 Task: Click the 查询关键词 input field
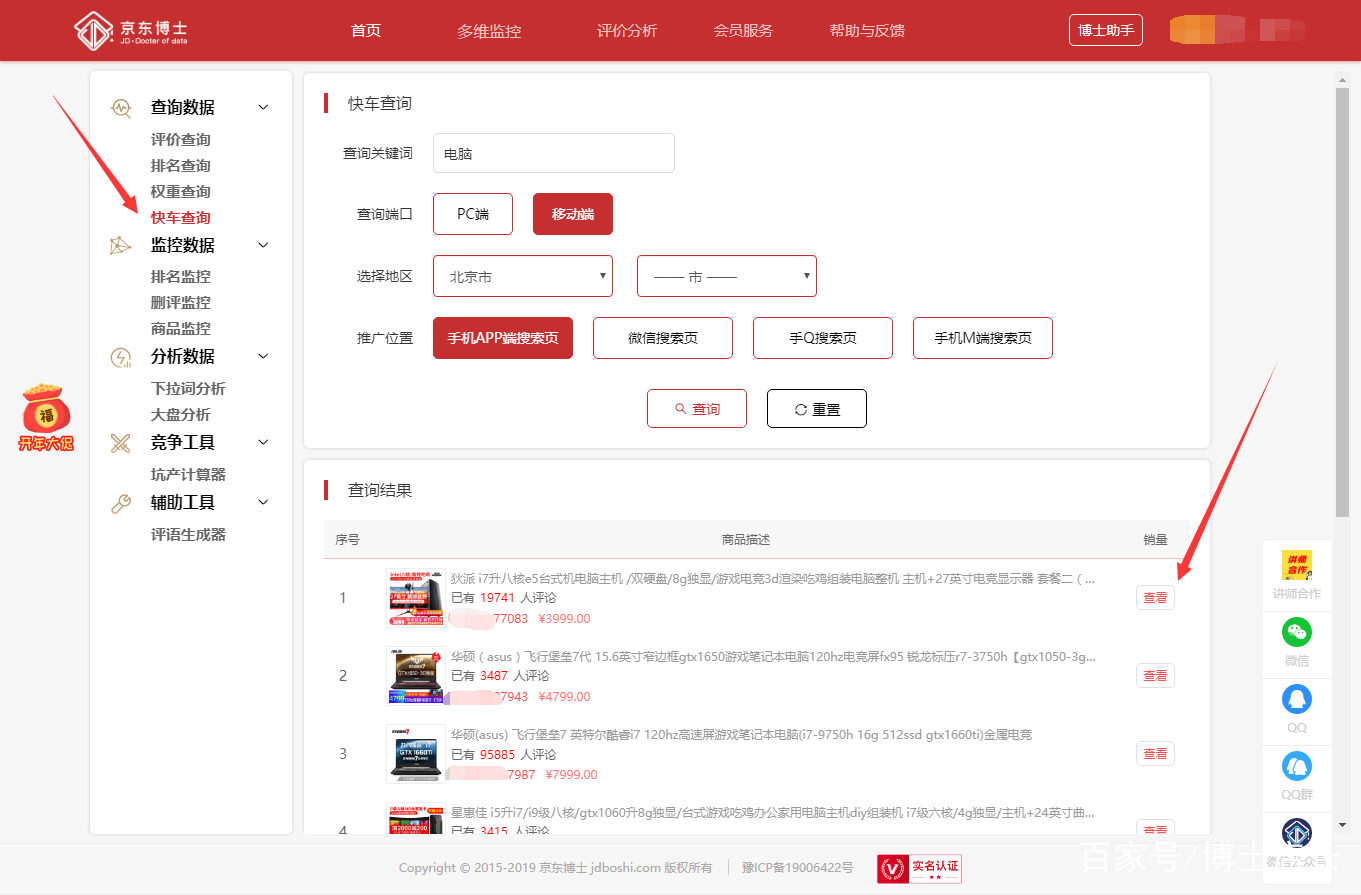(x=554, y=153)
